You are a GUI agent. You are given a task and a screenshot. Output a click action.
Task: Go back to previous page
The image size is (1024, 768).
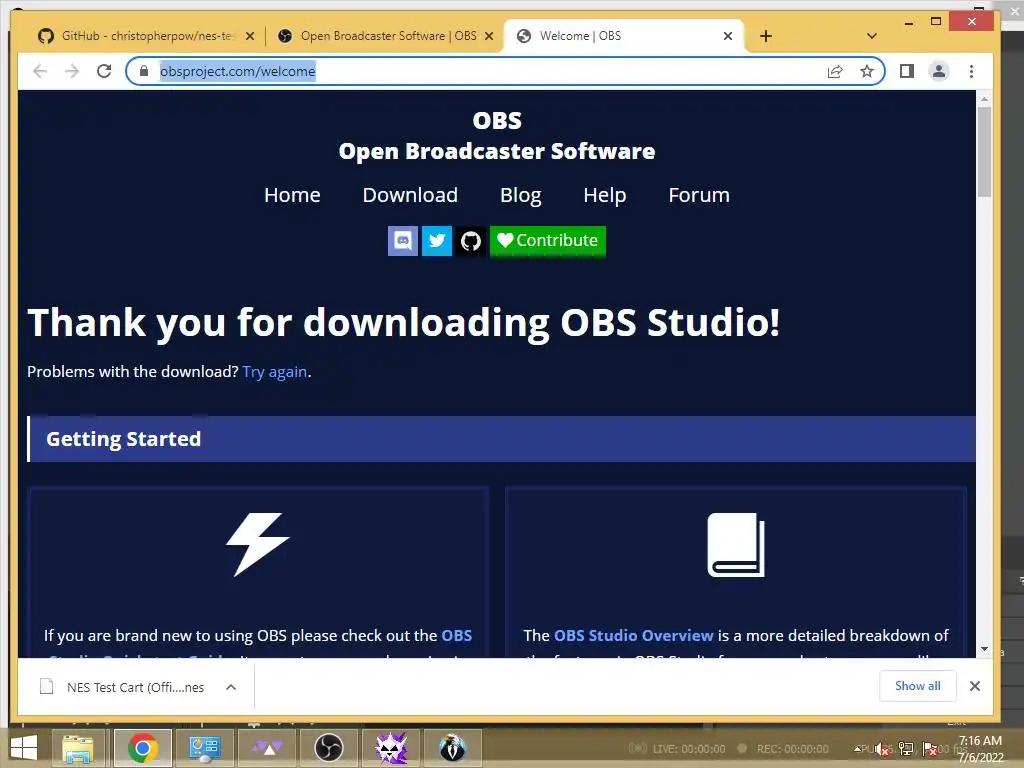coord(40,71)
